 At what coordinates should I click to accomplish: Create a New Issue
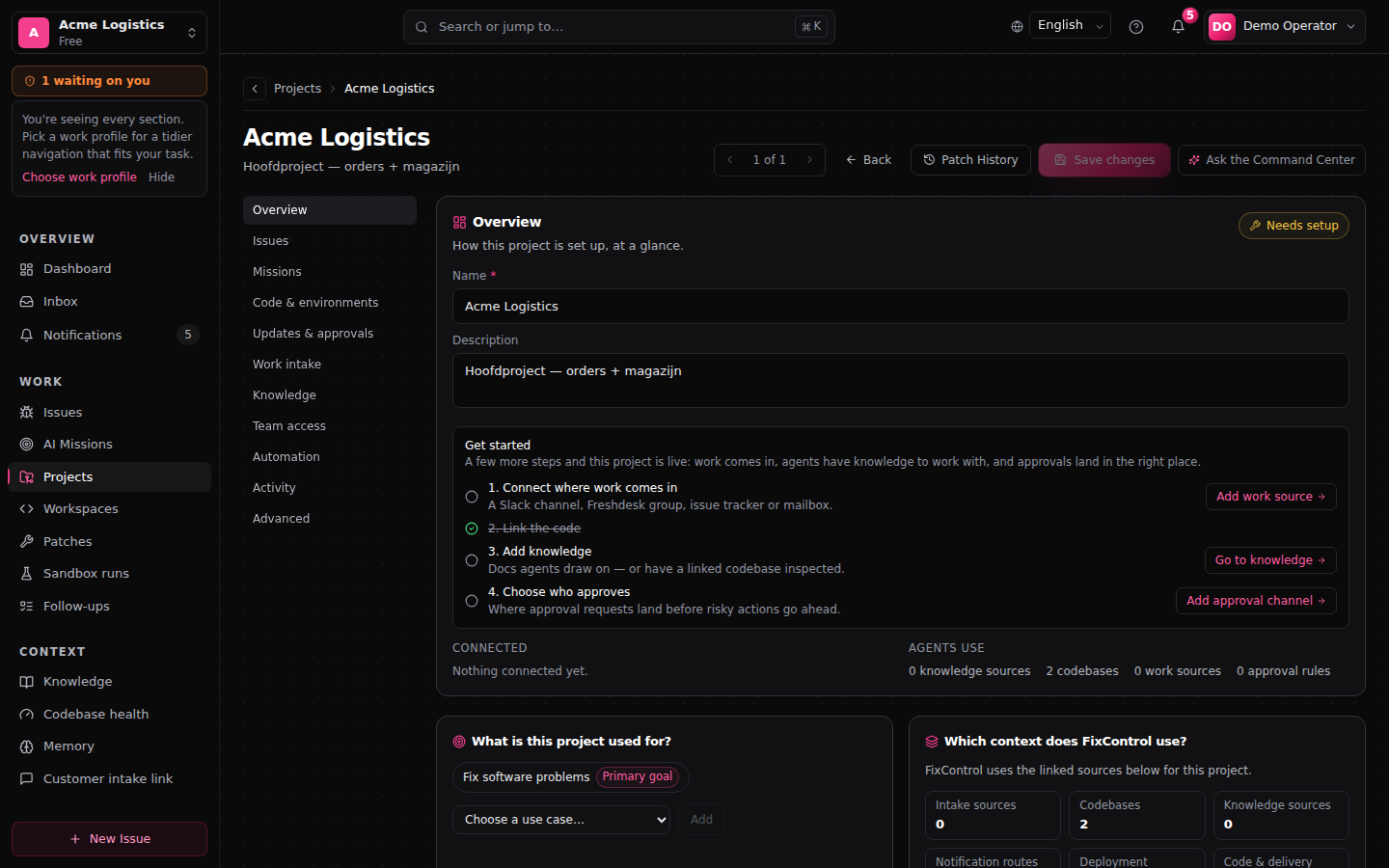[x=109, y=839]
